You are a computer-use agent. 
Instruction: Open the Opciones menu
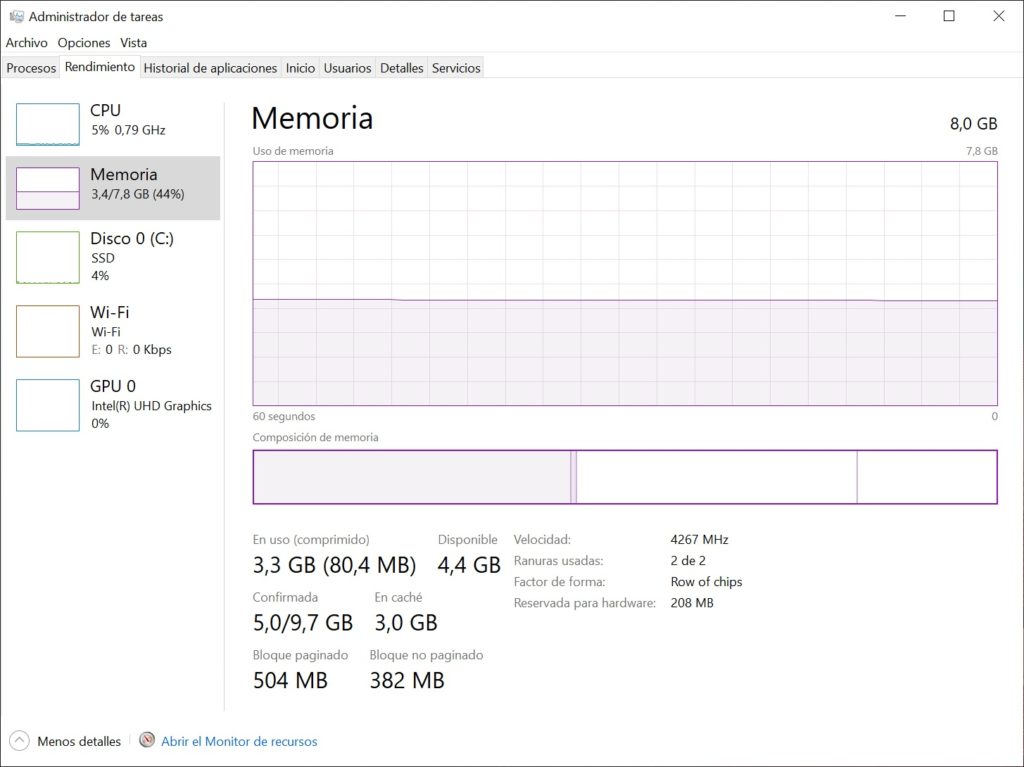pyautogui.click(x=84, y=43)
